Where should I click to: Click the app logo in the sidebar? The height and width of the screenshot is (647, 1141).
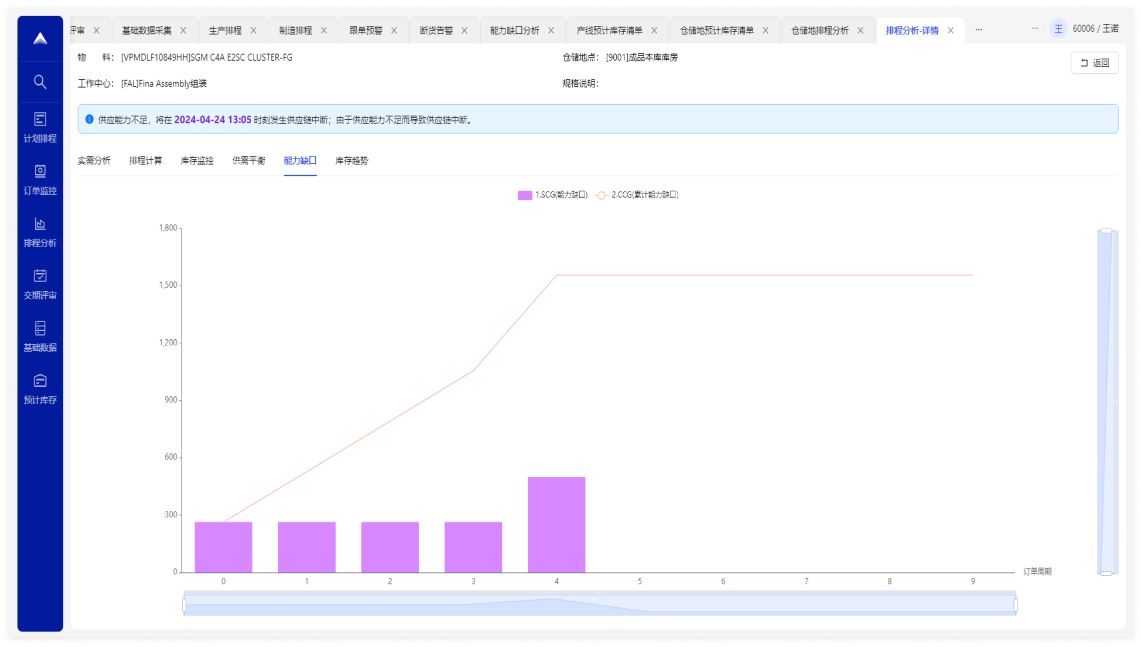coord(40,38)
